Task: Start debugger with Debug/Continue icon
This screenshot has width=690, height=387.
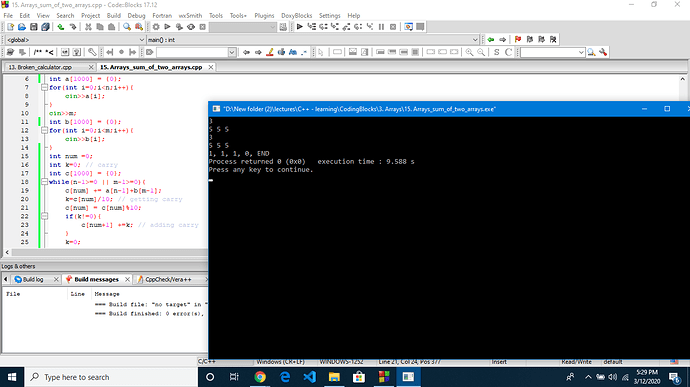Action: coord(300,27)
